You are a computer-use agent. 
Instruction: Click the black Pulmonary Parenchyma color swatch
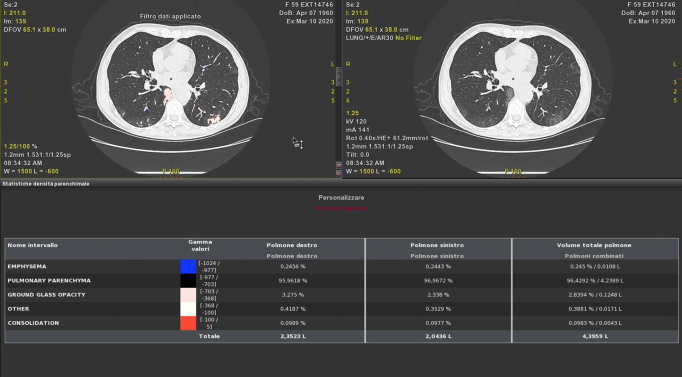188,280
